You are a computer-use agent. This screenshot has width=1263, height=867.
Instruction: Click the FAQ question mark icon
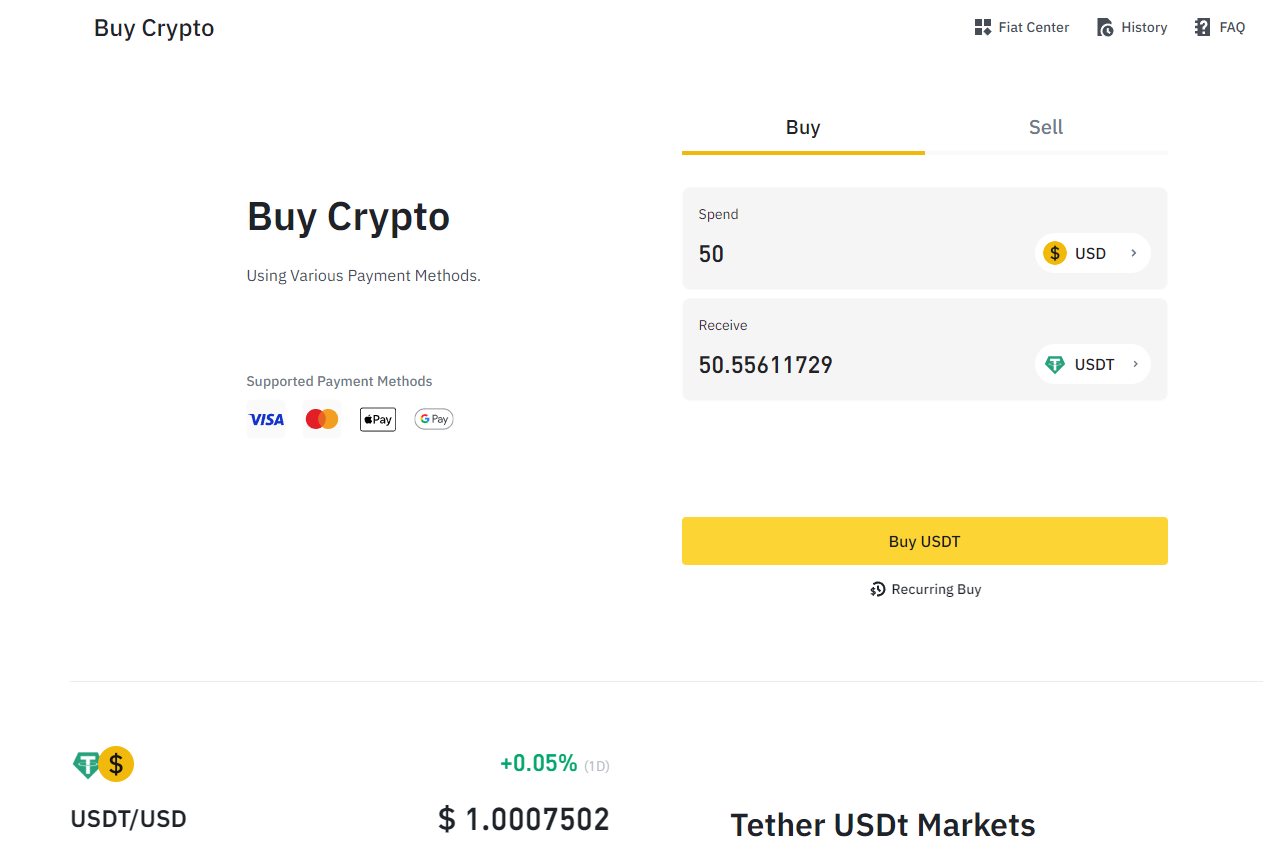click(1202, 28)
